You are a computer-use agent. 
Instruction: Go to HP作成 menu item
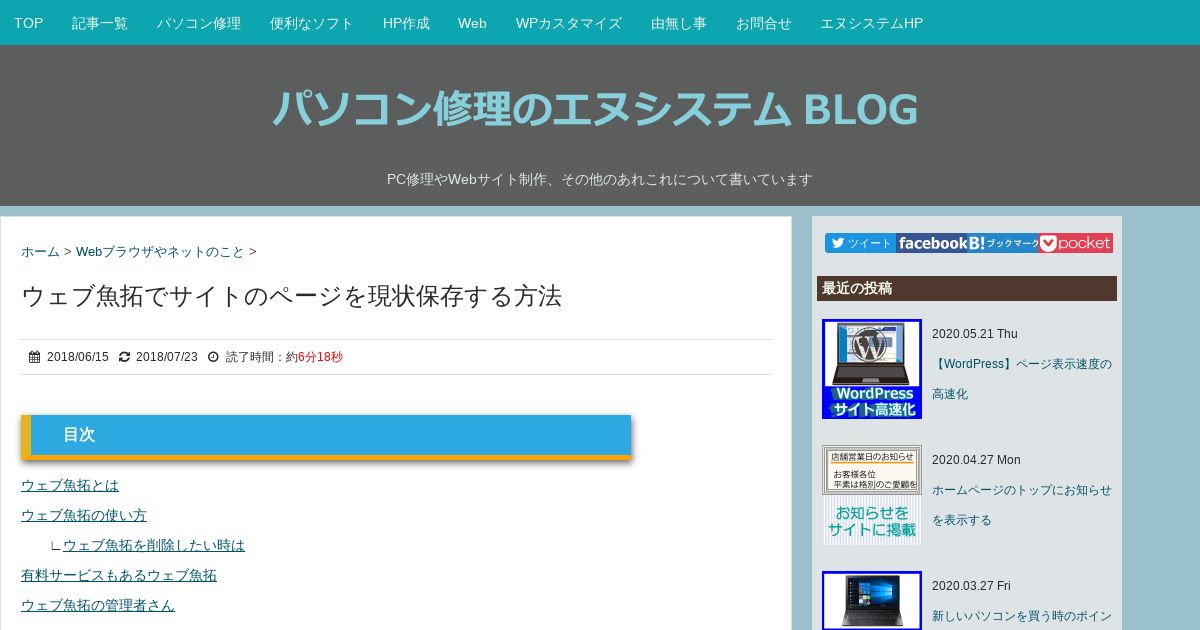[406, 23]
